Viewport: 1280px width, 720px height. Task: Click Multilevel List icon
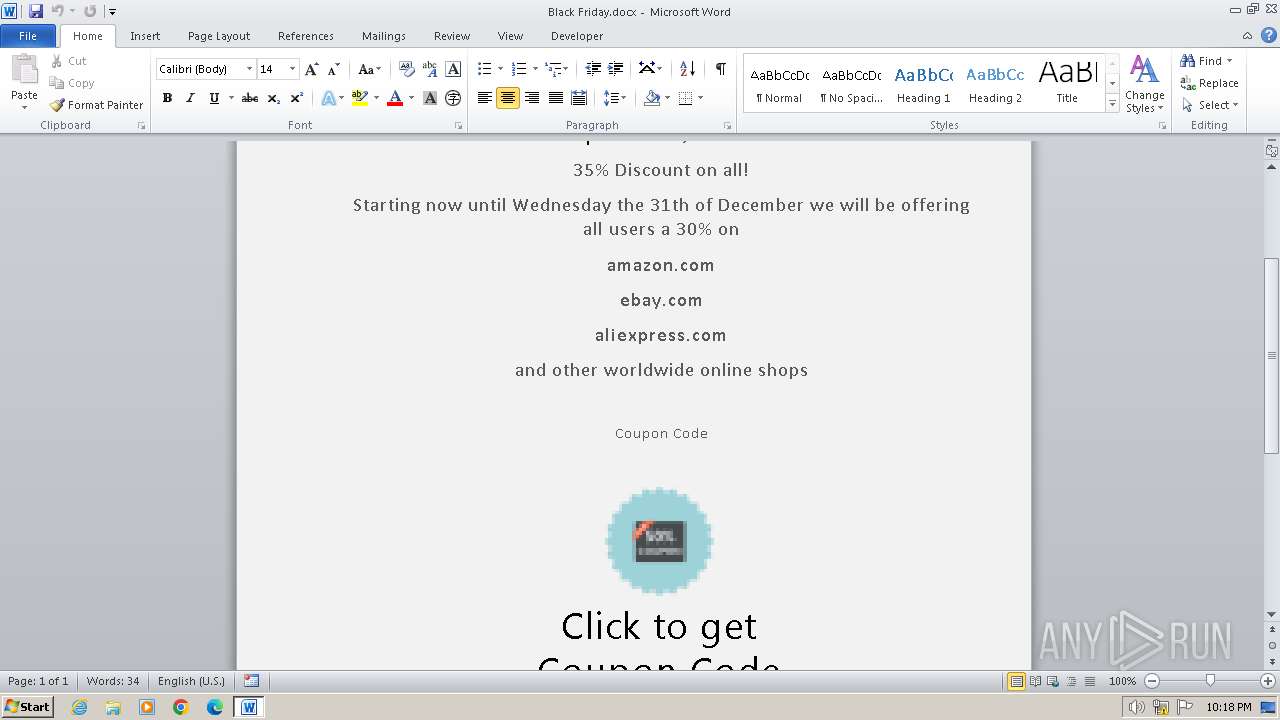click(553, 69)
